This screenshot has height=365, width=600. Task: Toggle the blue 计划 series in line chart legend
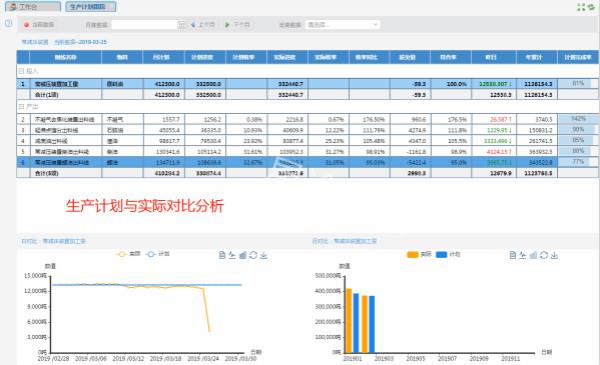[x=158, y=254]
